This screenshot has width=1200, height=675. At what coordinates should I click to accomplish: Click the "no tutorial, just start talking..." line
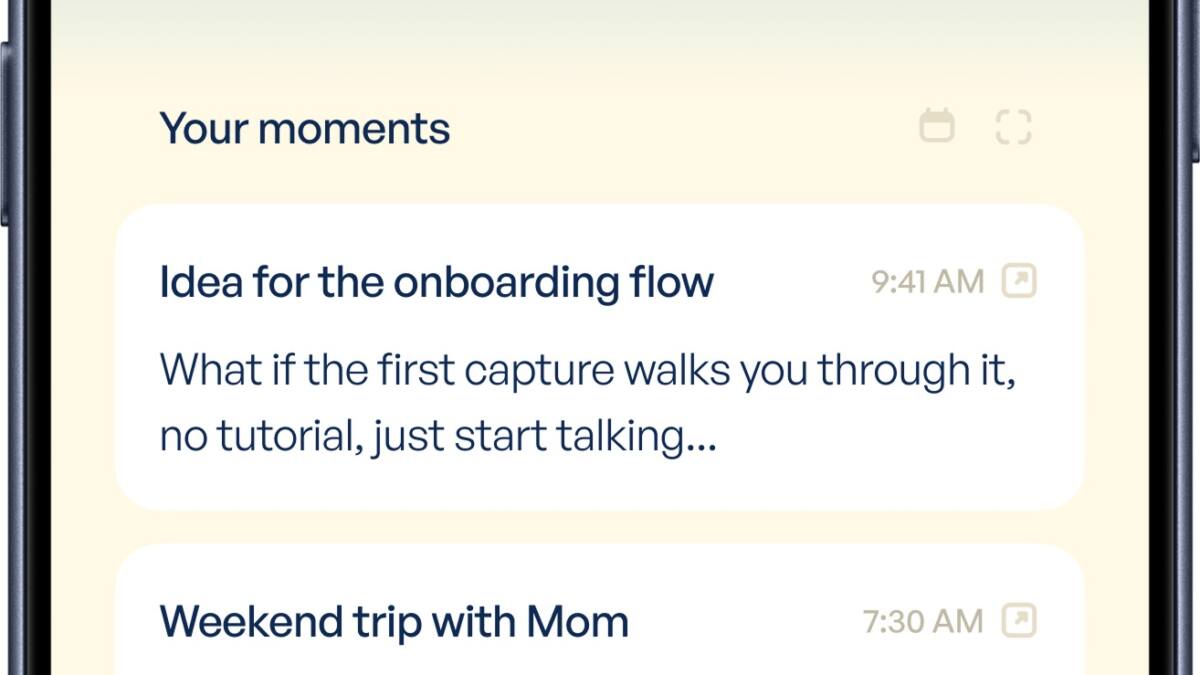pos(438,437)
